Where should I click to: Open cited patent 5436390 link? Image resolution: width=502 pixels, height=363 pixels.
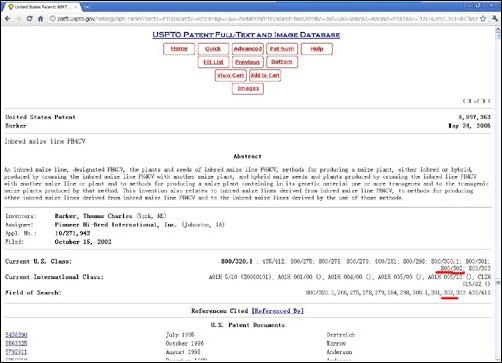tap(16, 334)
